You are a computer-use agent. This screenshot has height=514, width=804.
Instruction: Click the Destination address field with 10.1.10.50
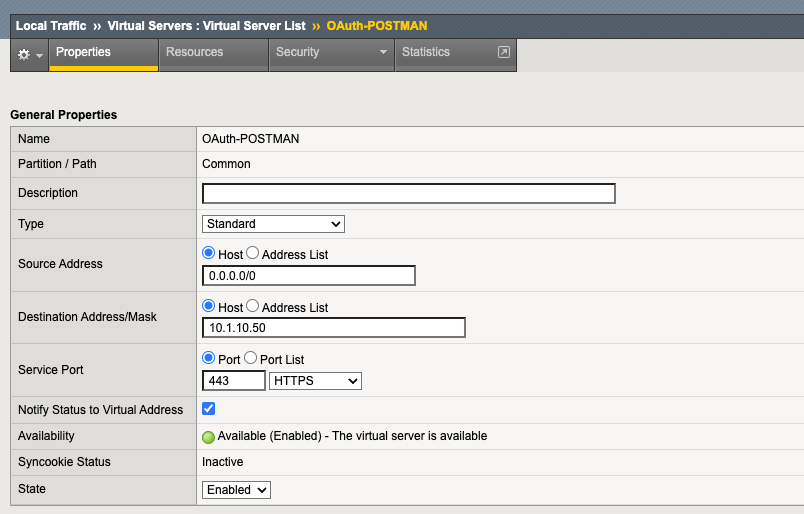(333, 328)
